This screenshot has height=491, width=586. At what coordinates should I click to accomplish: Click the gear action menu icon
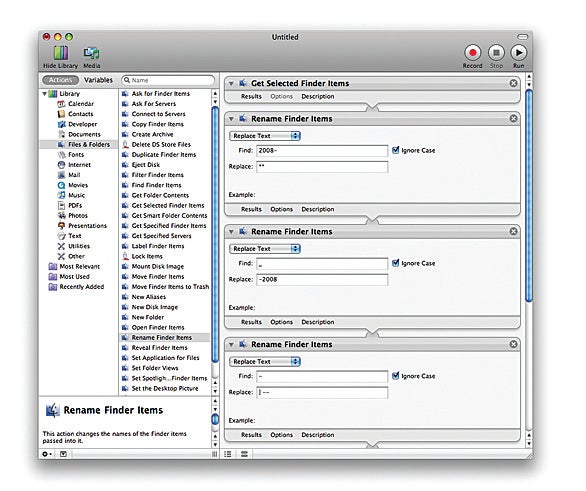pyautogui.click(x=47, y=454)
